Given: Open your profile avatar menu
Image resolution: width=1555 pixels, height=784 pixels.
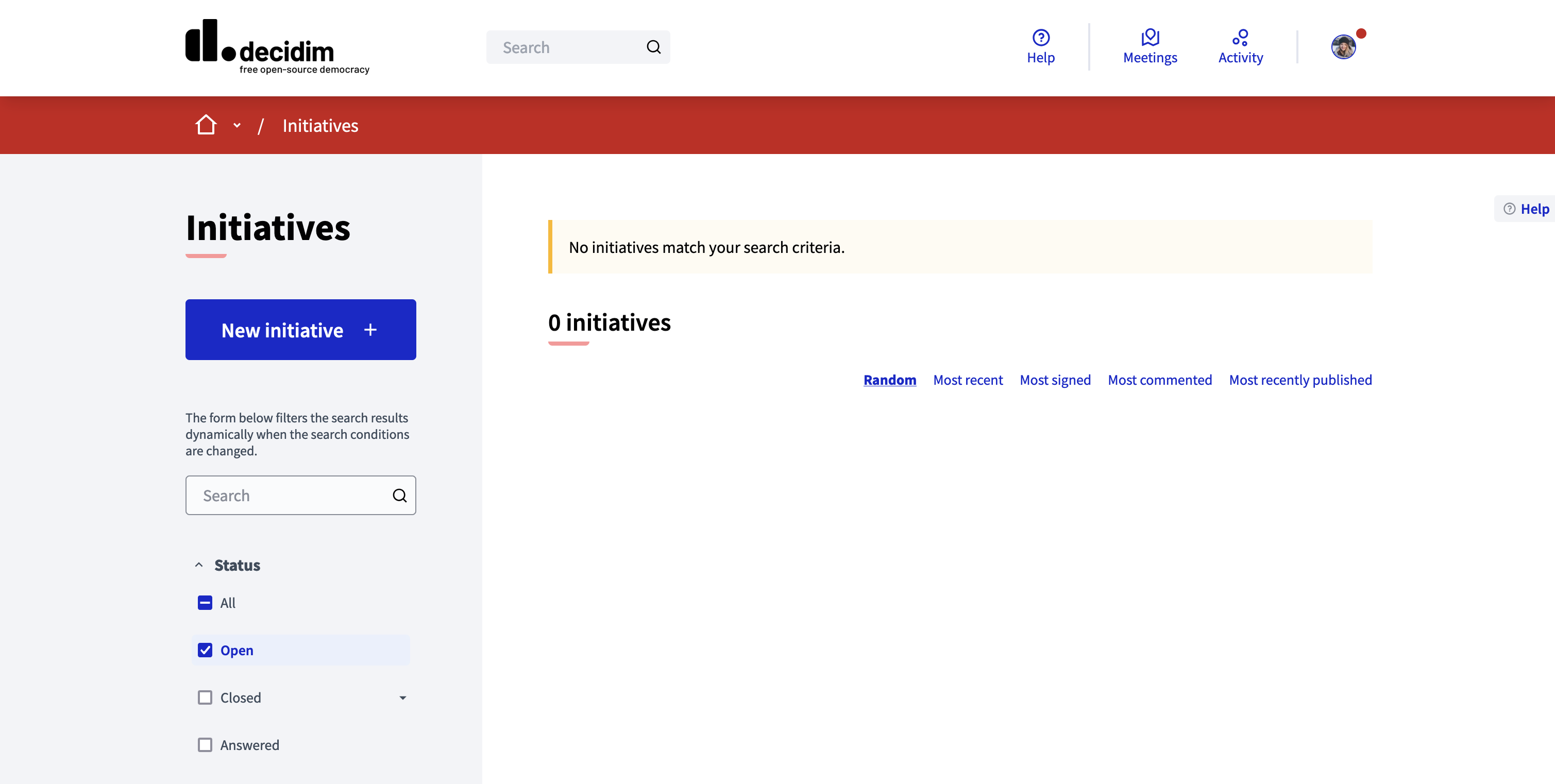Looking at the screenshot, I should click(x=1343, y=46).
